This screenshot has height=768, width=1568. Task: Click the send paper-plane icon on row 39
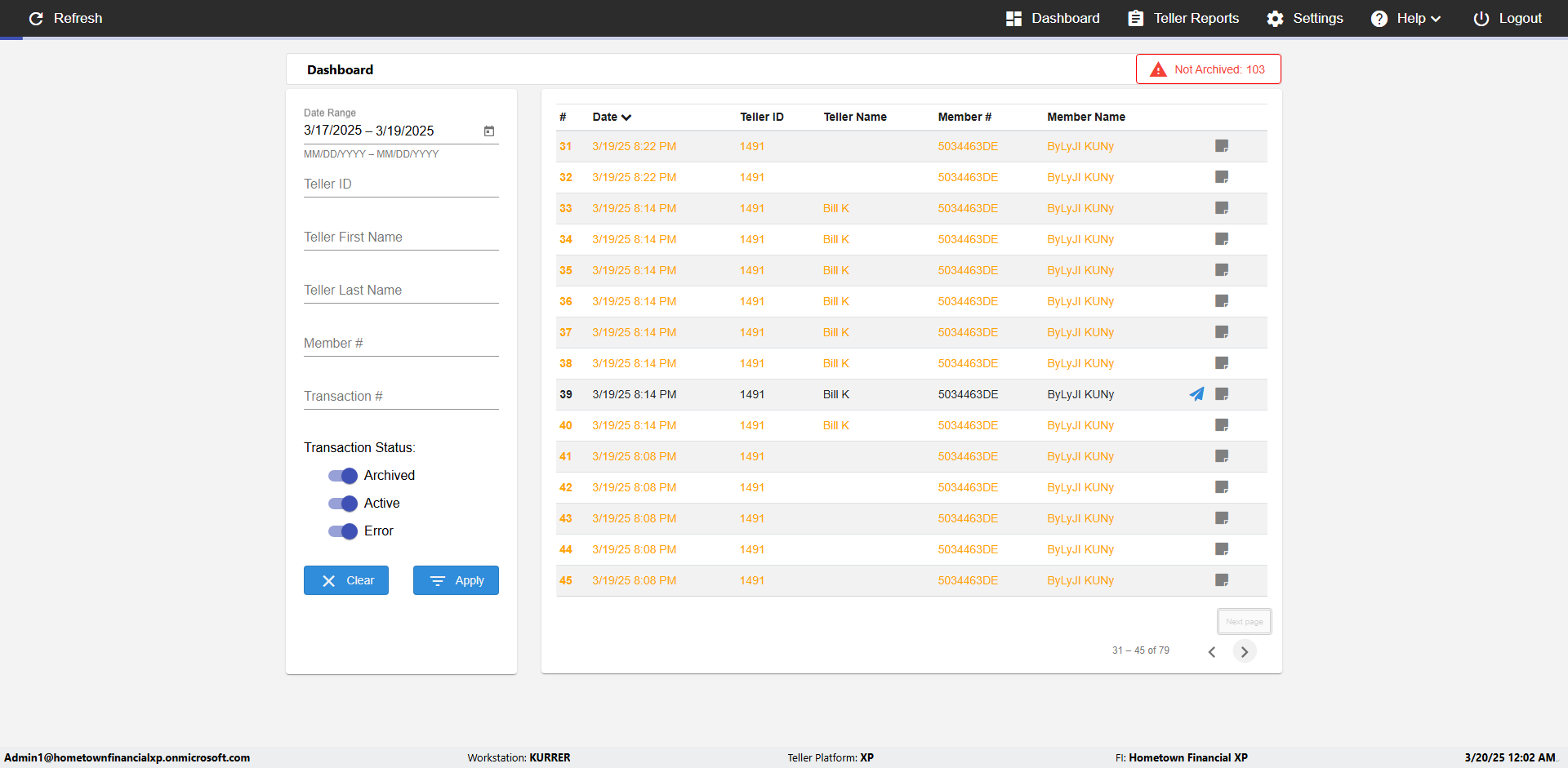1196,394
